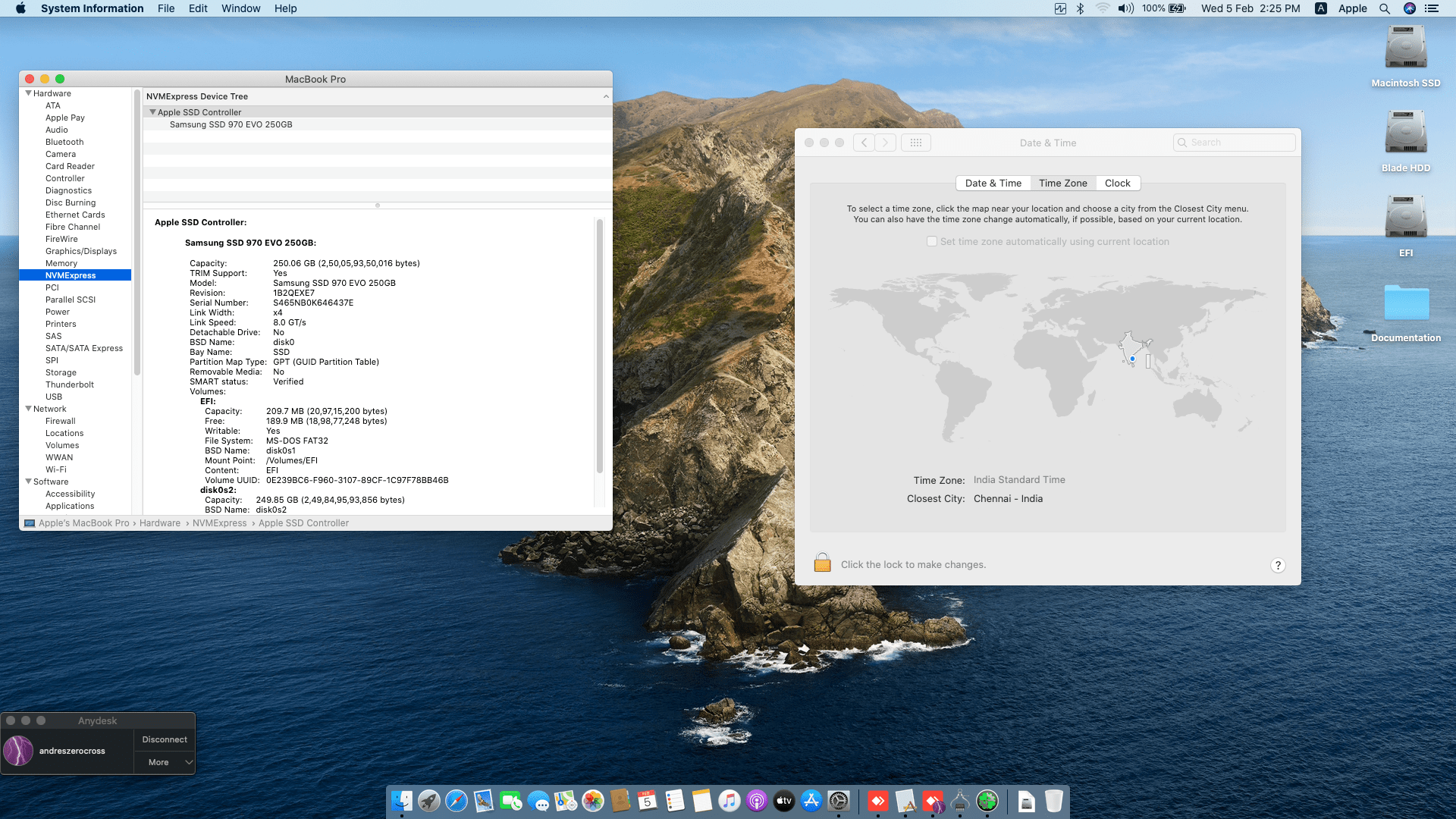Screen dimensions: 1456x819
Task: Open Finder from the dock
Action: click(401, 801)
